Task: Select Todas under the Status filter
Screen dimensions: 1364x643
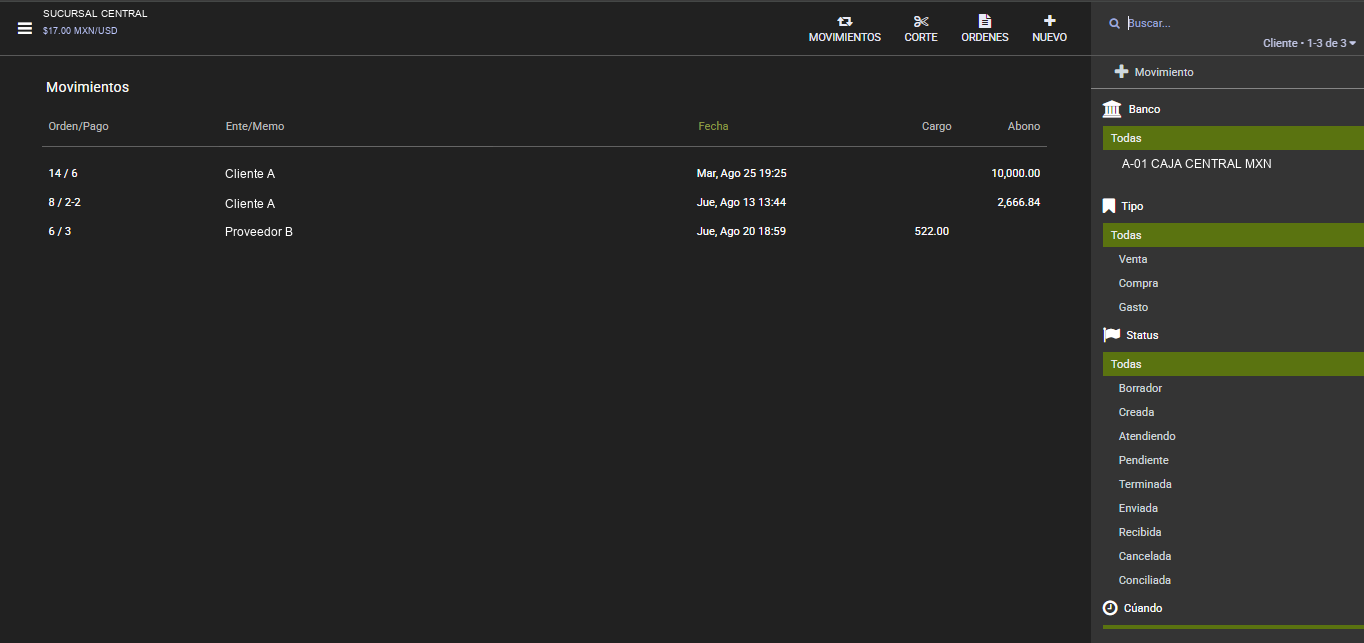Action: click(x=1233, y=364)
